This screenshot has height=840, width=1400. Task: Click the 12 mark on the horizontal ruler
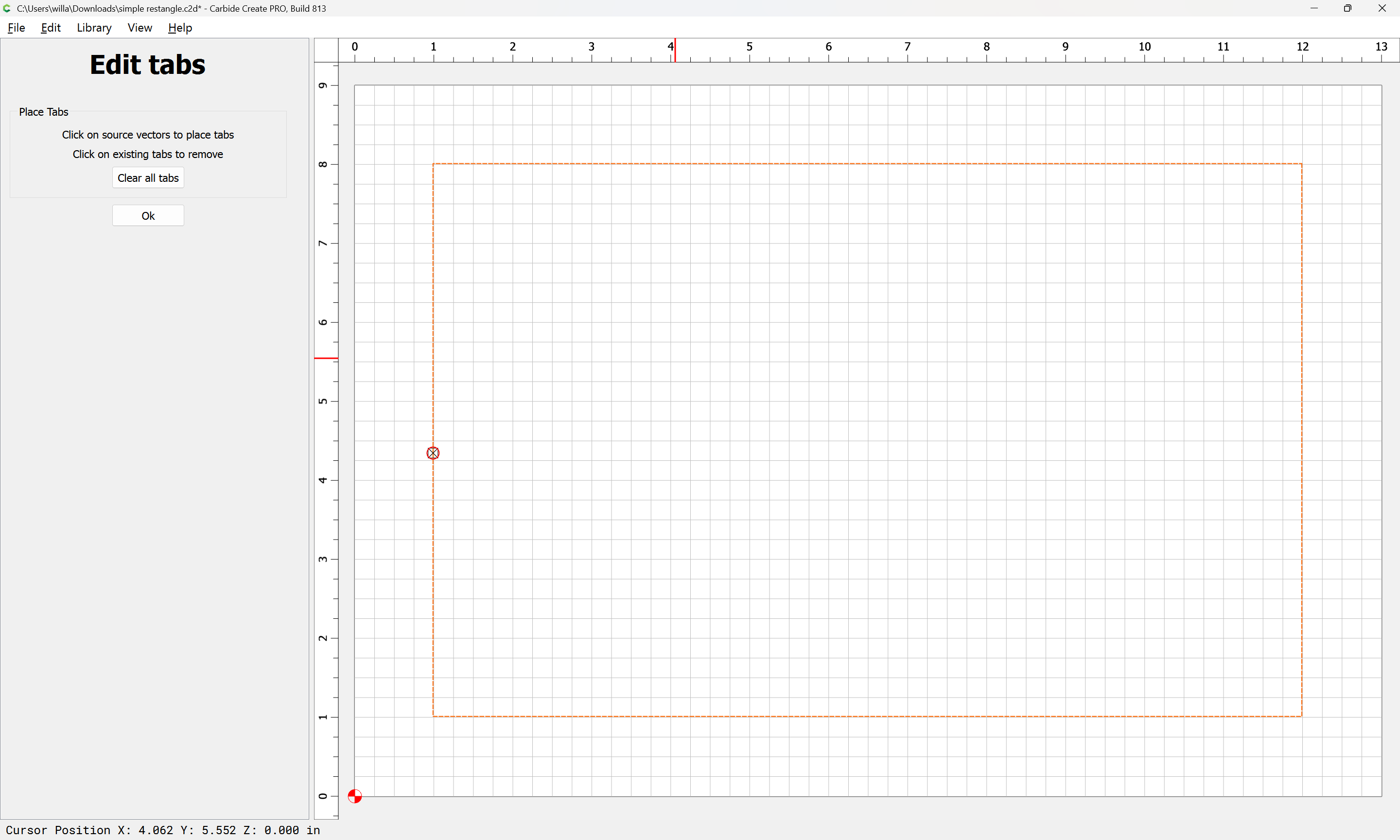pyautogui.click(x=1302, y=46)
